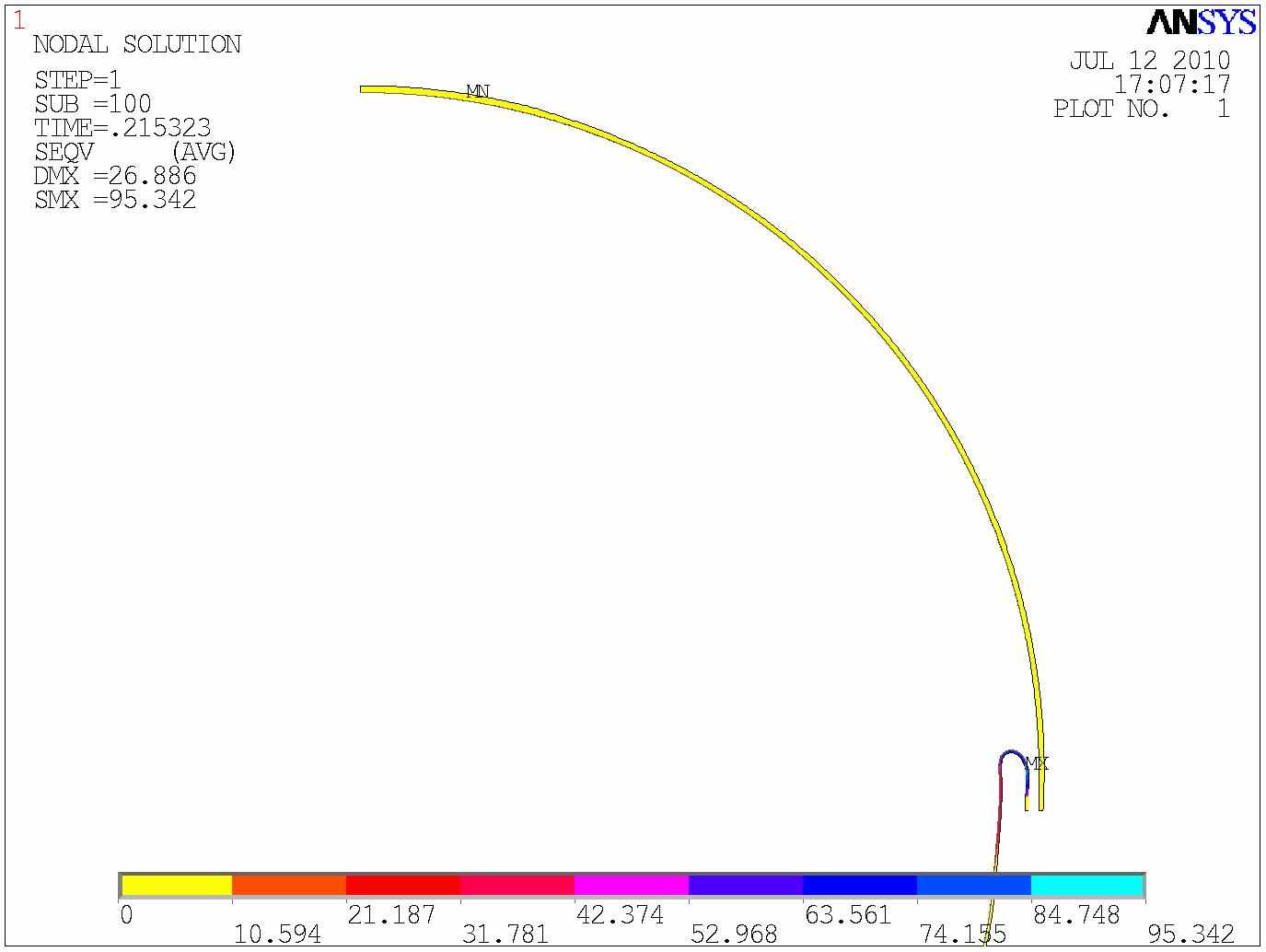This screenshot has width=1266, height=952.
Task: Click the STEP=1 text
Action: click(x=78, y=79)
